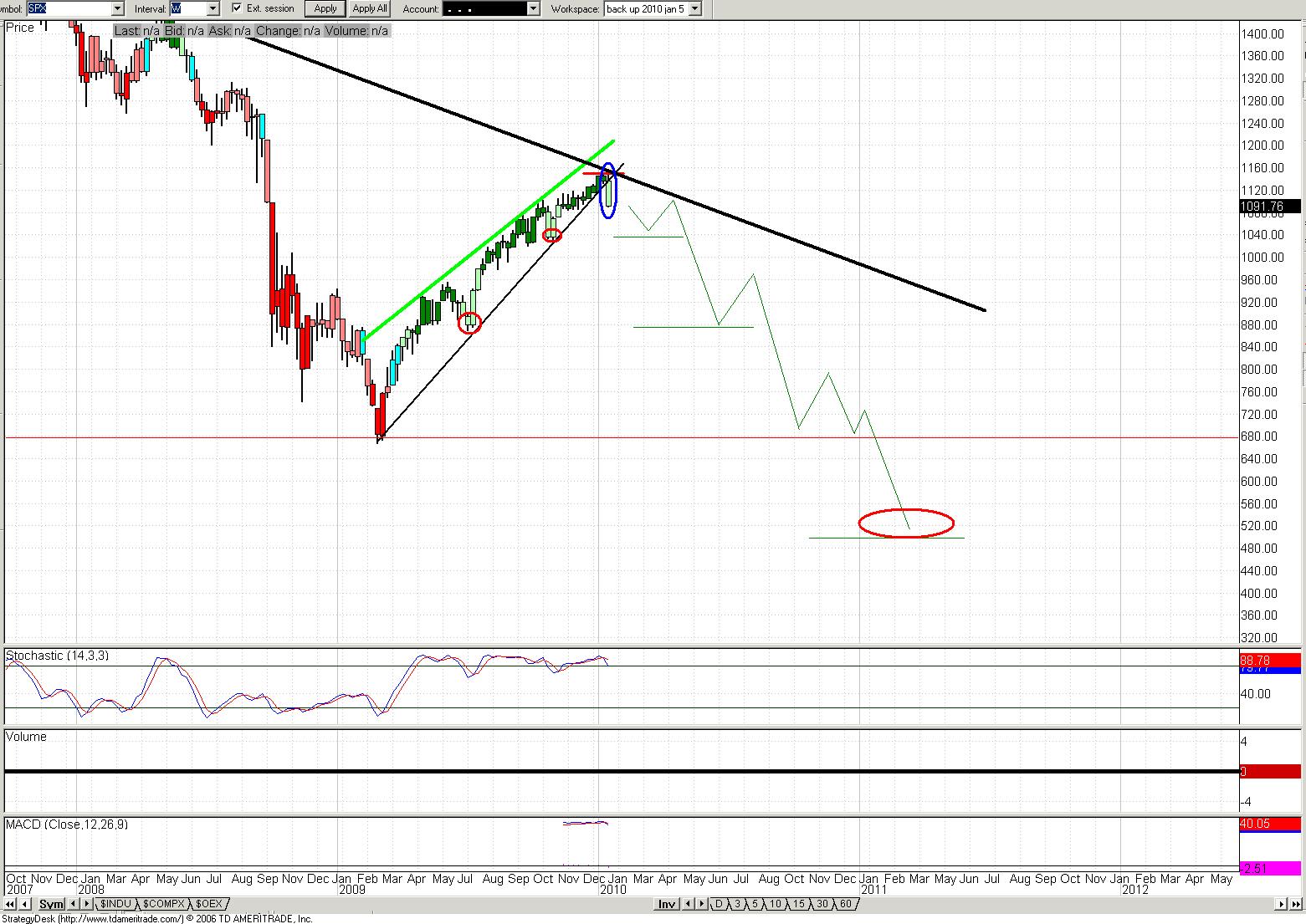Click the left arrow next to the Inv button
1306x924 pixels.
(x=689, y=904)
